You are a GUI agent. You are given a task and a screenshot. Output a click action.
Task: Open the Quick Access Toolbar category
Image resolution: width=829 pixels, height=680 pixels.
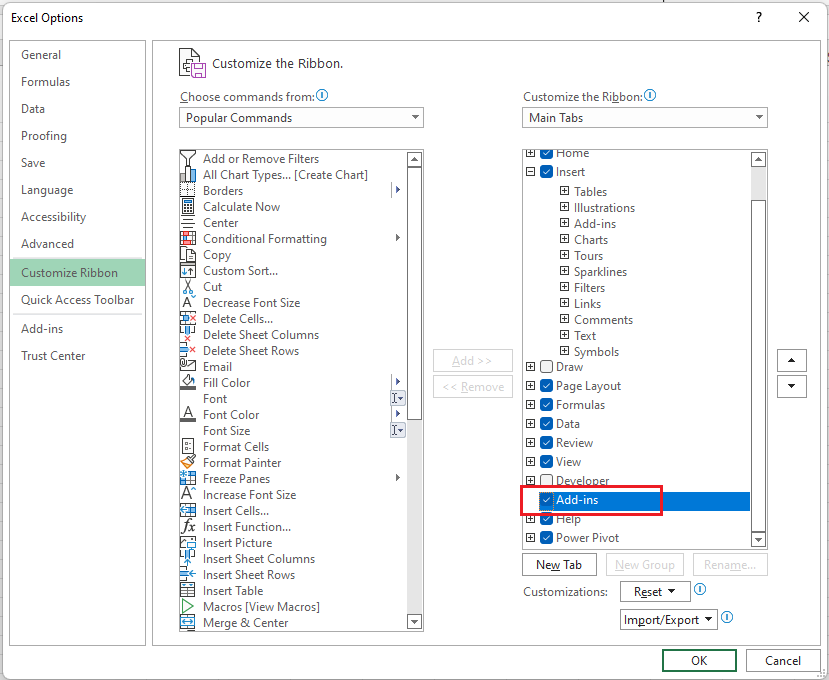pyautogui.click(x=77, y=300)
